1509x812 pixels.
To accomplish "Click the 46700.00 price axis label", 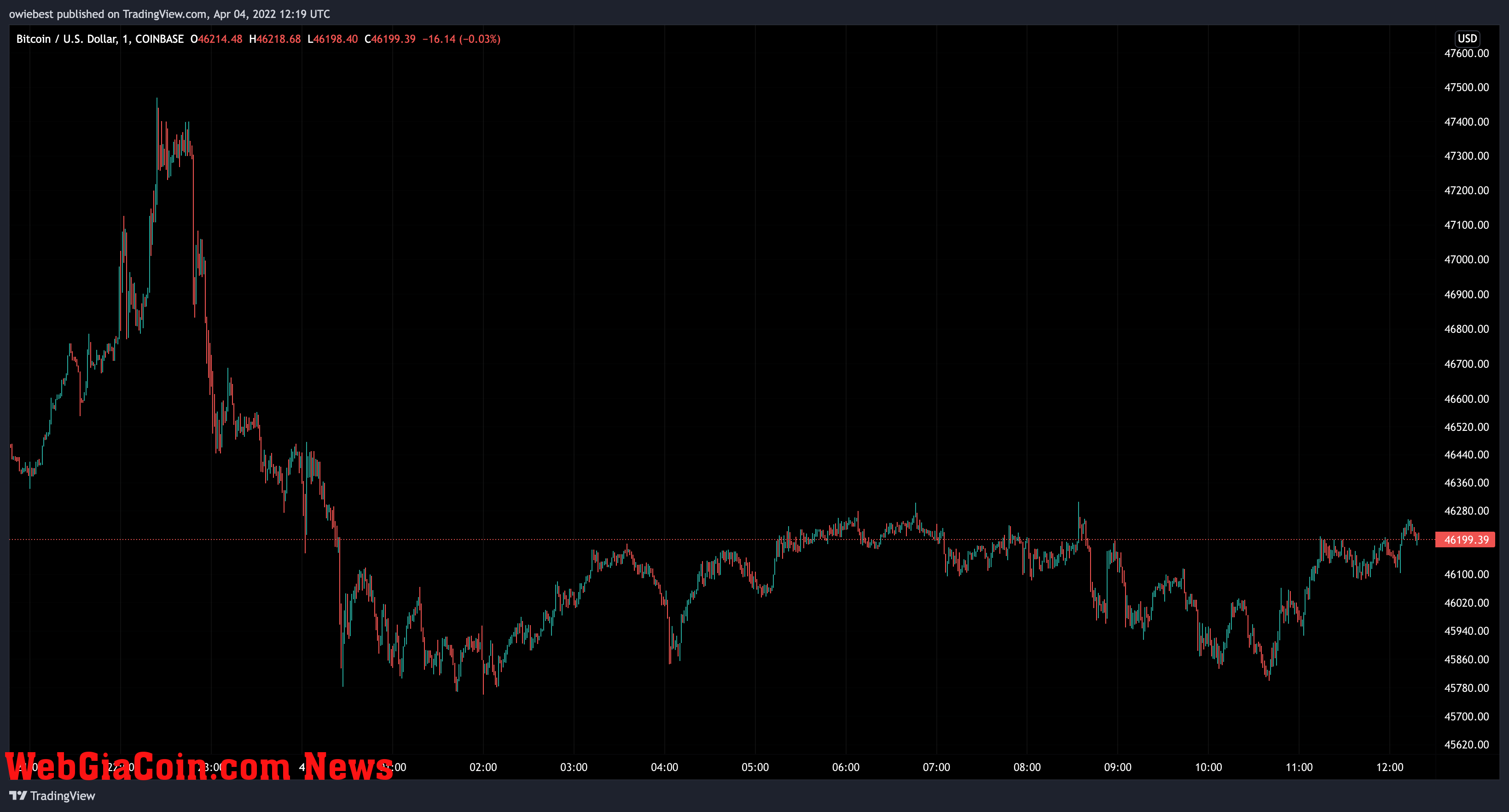I will [1466, 364].
